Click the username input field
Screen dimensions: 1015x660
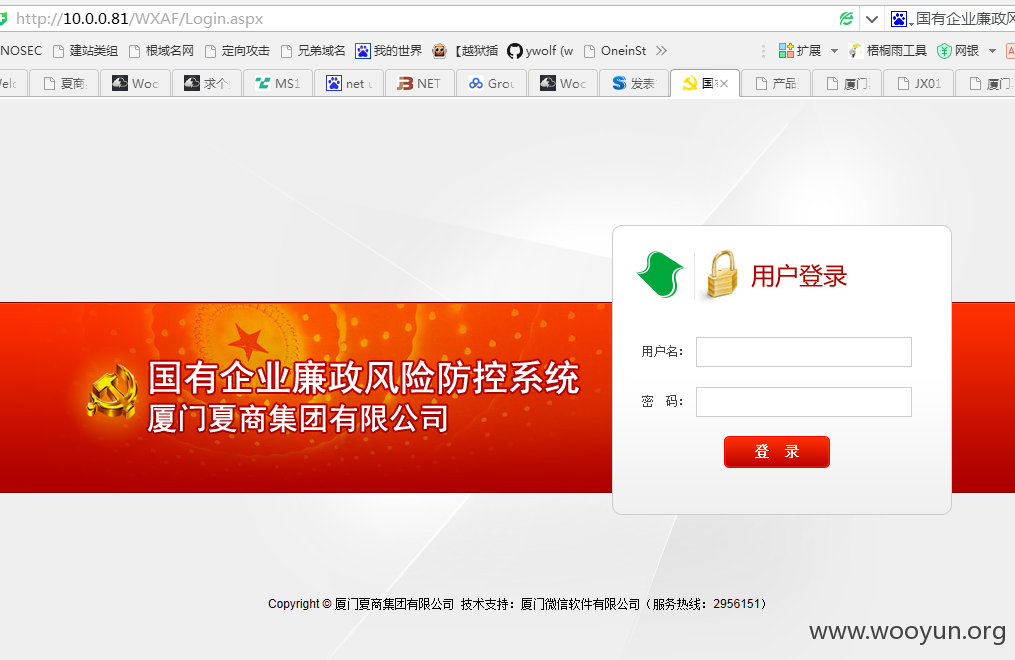coord(803,351)
